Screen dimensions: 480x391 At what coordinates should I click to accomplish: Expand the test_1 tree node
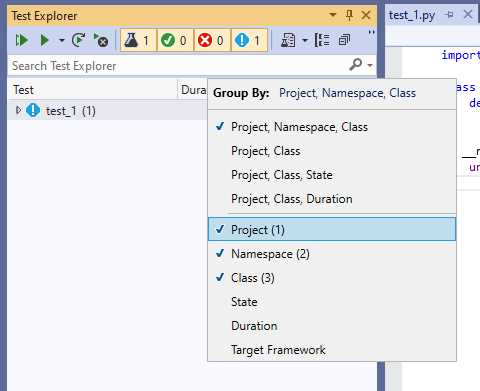18,110
